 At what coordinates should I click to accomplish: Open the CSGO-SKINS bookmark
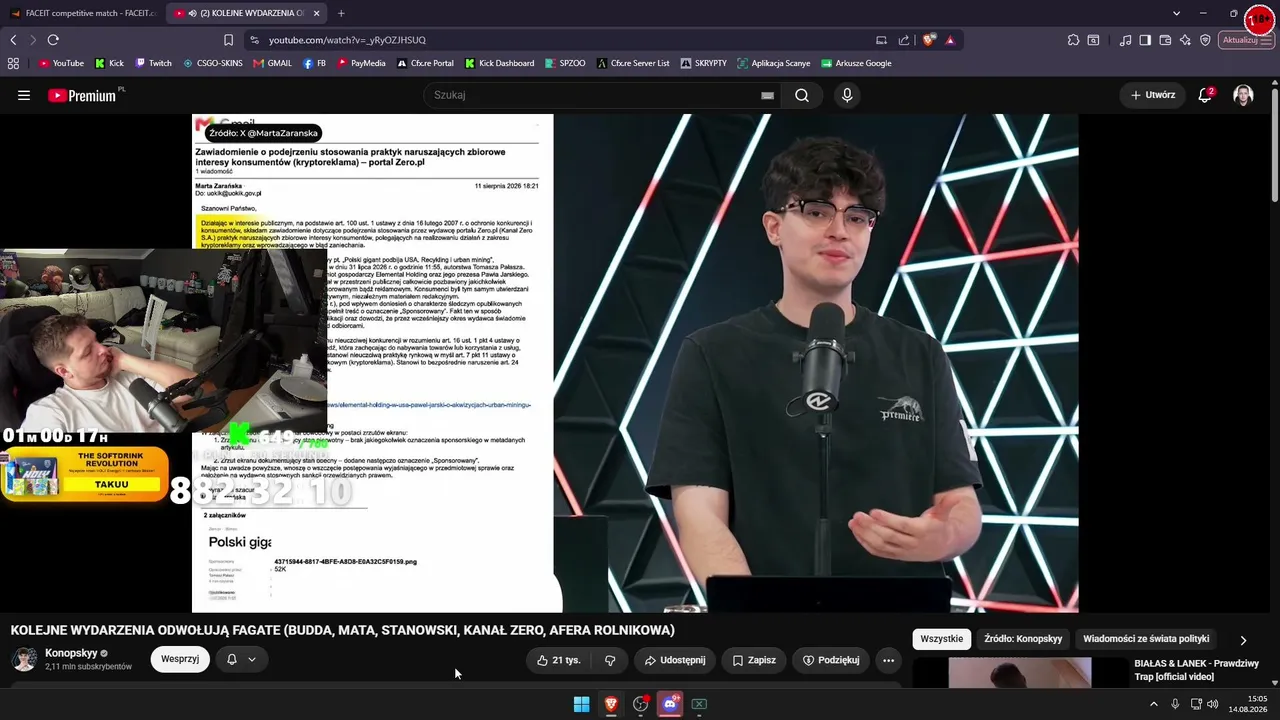212,63
